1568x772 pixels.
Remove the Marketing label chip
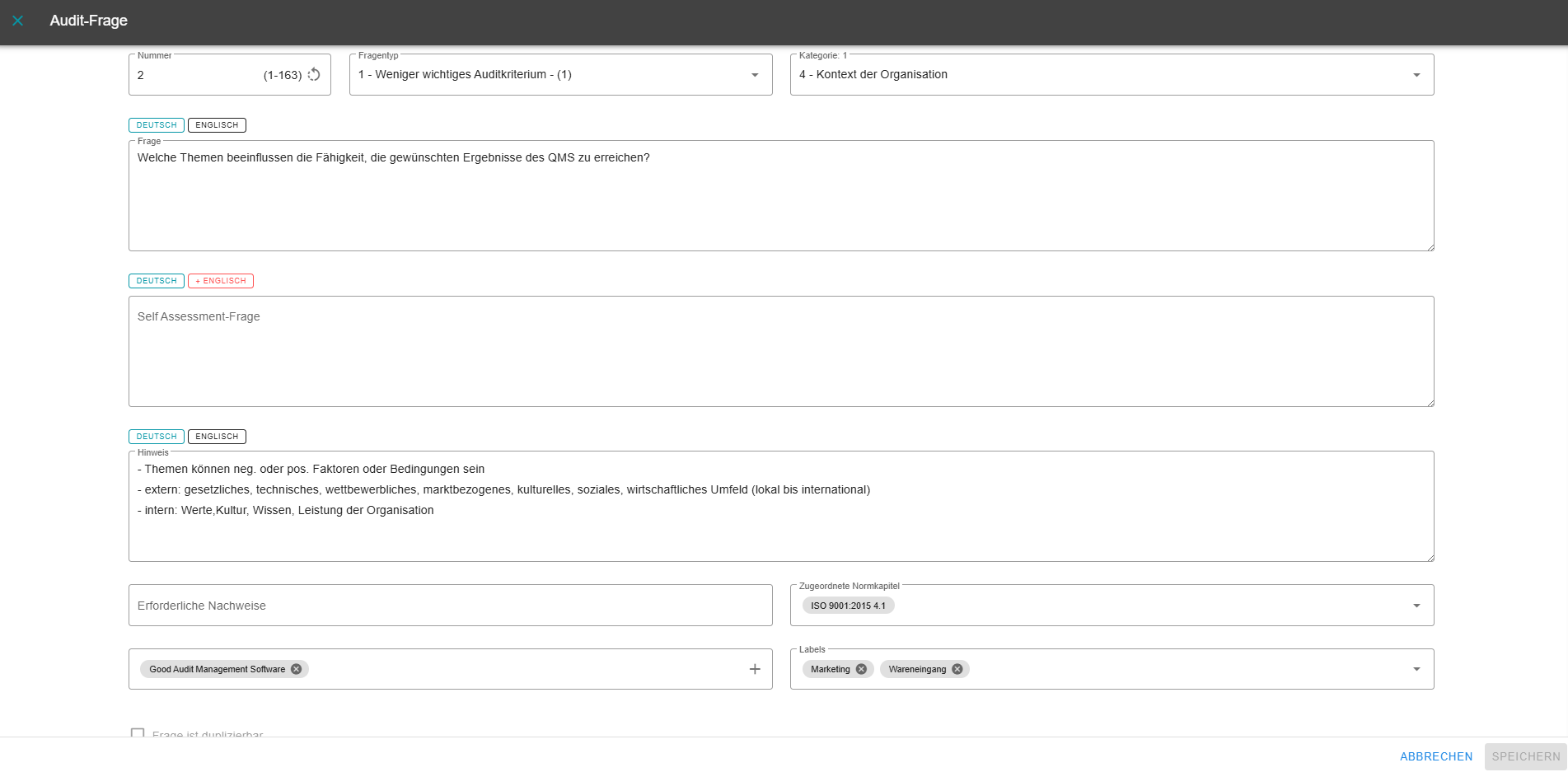pos(861,669)
